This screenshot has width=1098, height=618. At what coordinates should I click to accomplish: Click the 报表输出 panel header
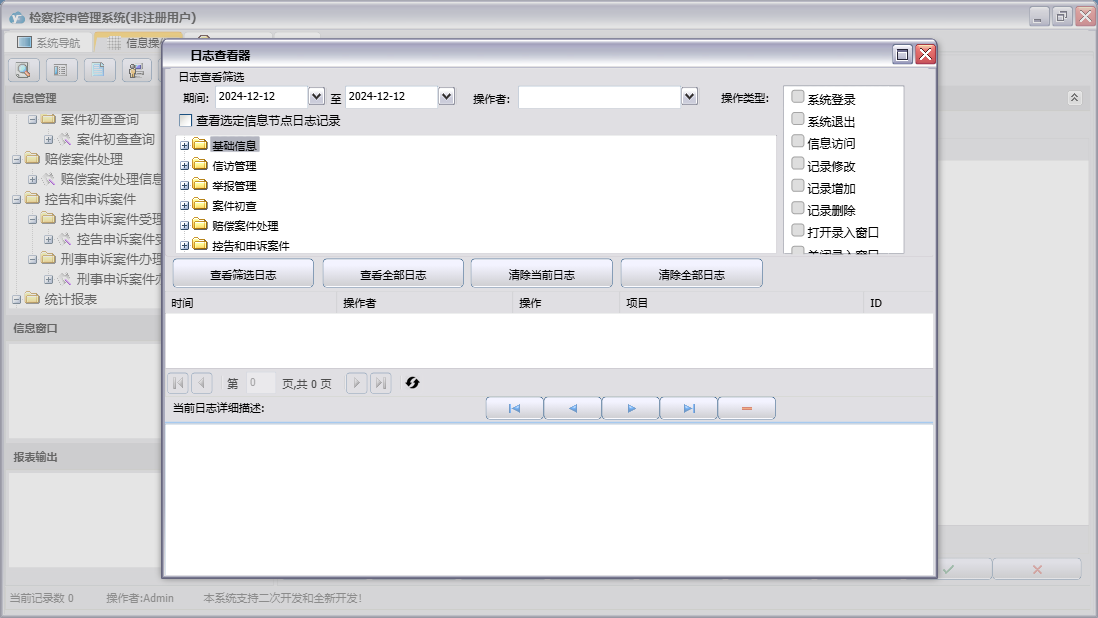pos(85,457)
